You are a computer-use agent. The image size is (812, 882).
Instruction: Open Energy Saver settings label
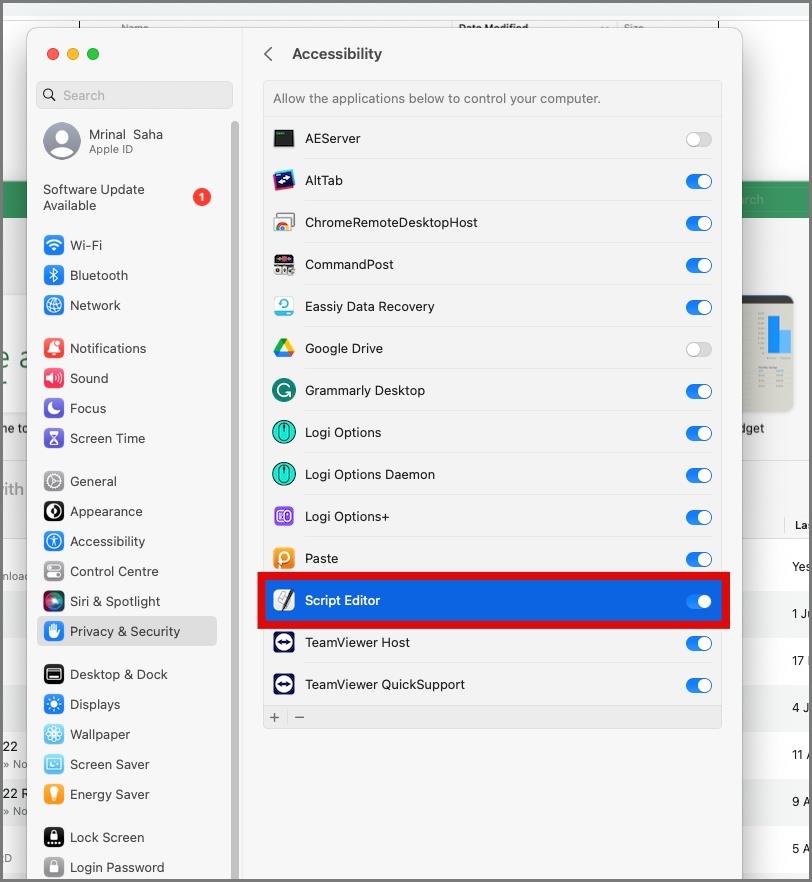[x=110, y=794]
